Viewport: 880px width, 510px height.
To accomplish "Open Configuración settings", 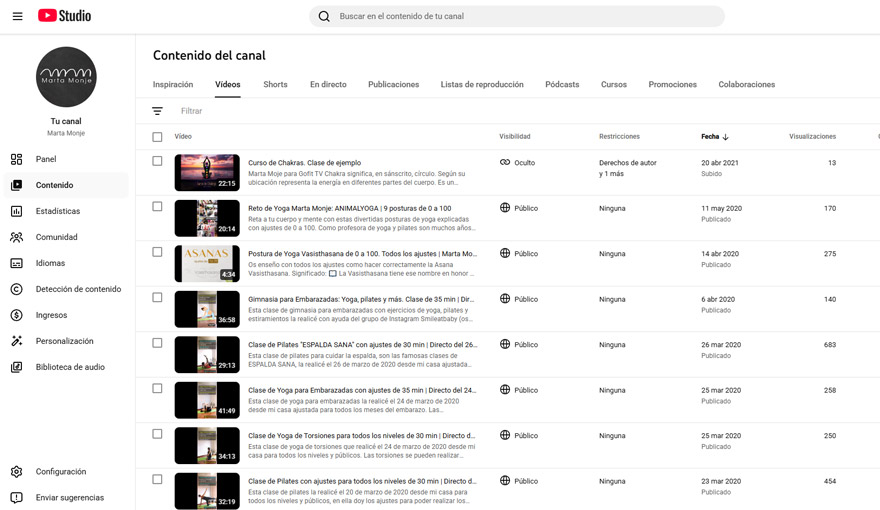I will click(x=60, y=472).
